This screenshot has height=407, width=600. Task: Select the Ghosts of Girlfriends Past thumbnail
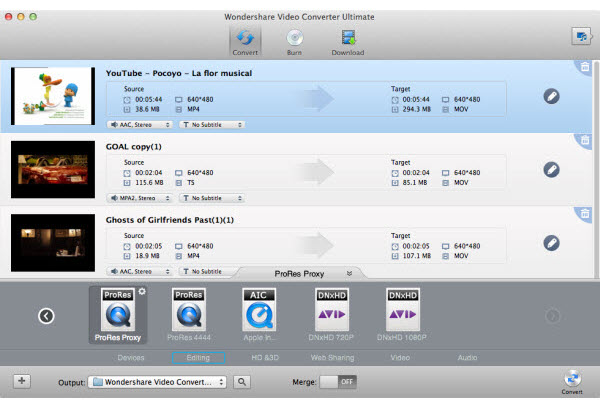(53, 243)
